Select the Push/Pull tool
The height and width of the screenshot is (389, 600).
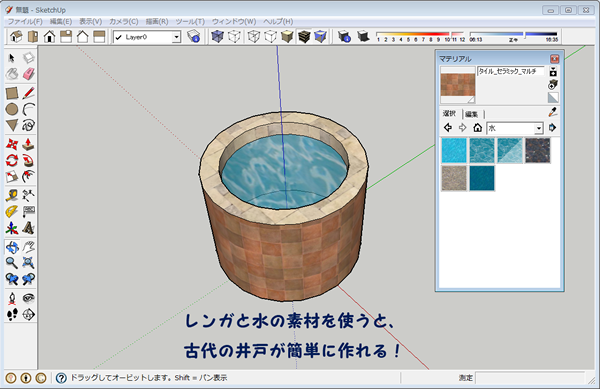29,144
